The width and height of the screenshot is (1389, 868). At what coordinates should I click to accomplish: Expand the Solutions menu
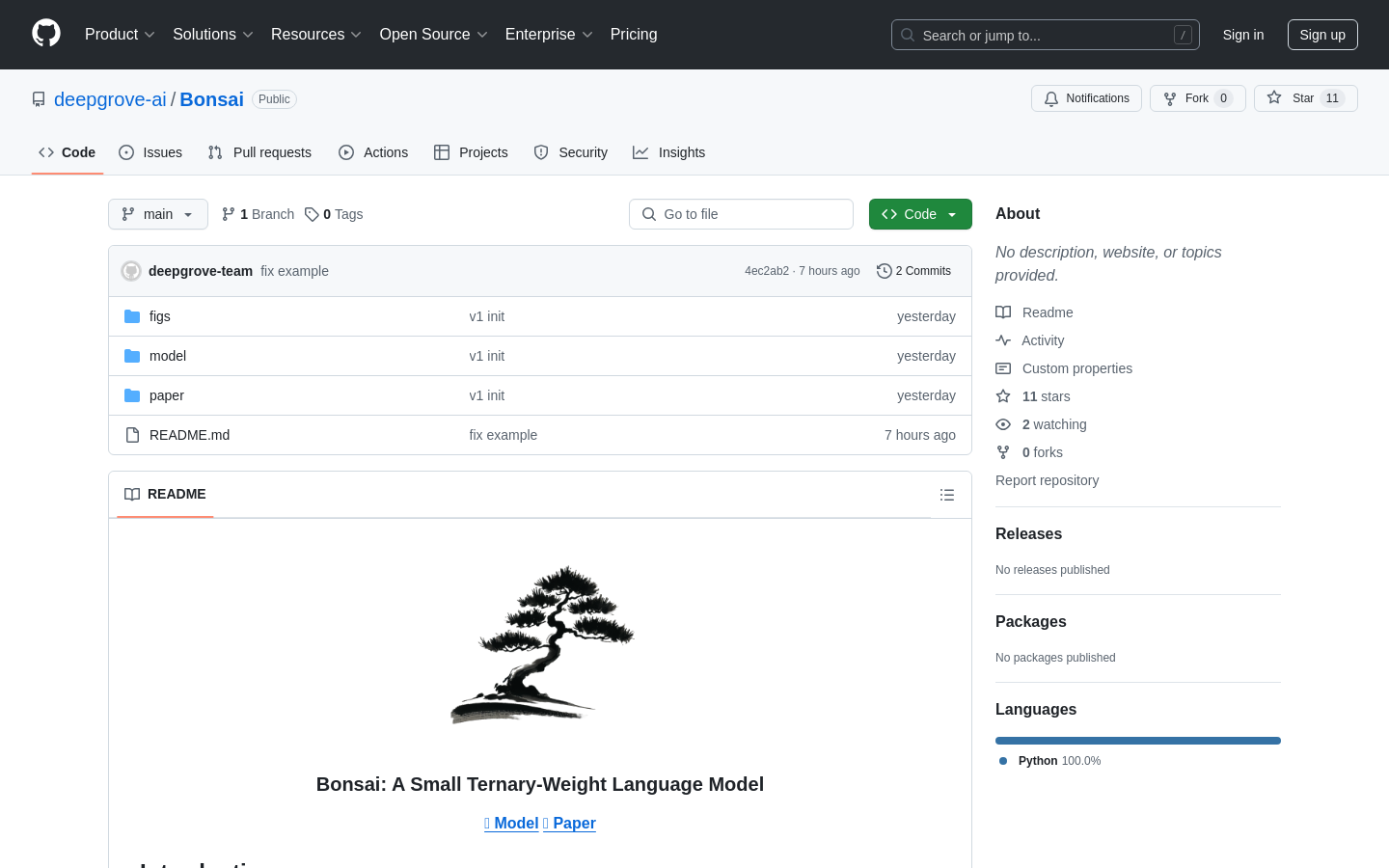coord(213,35)
